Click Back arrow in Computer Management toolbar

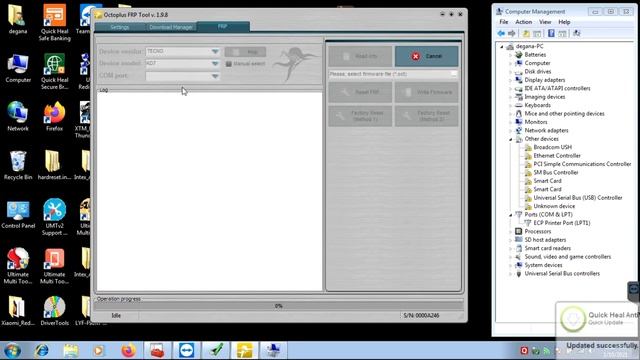pyautogui.click(x=501, y=33)
